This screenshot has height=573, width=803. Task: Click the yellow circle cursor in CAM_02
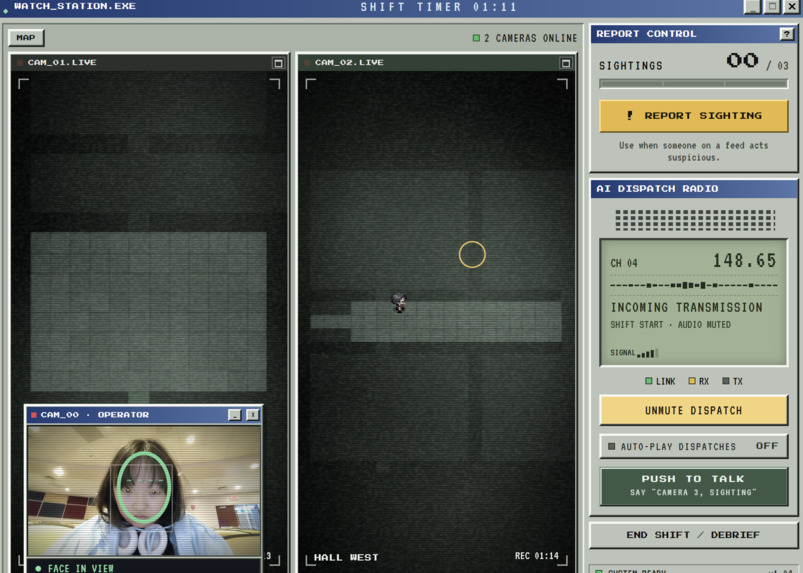point(472,254)
